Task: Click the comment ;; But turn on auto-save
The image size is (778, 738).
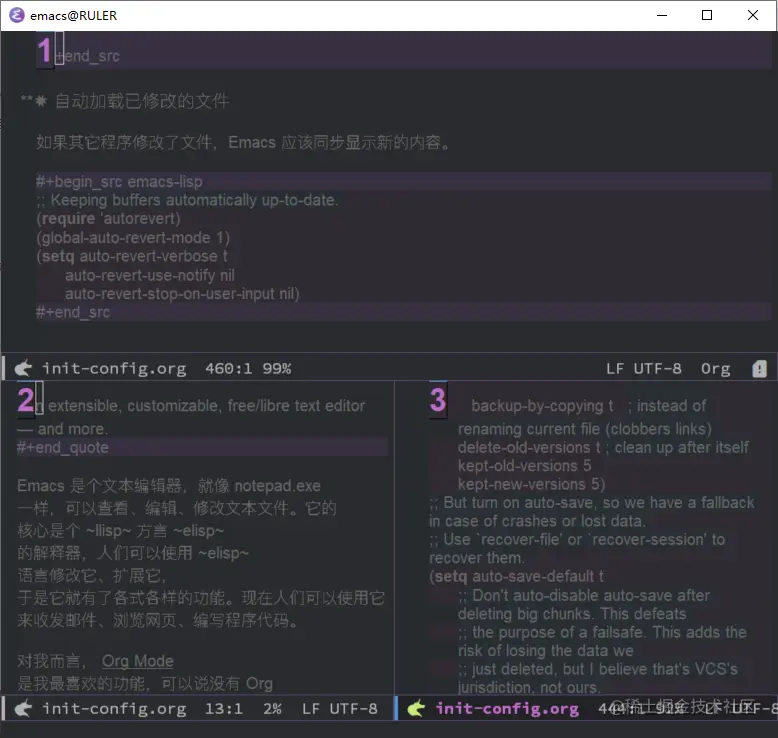Action: 592,503
